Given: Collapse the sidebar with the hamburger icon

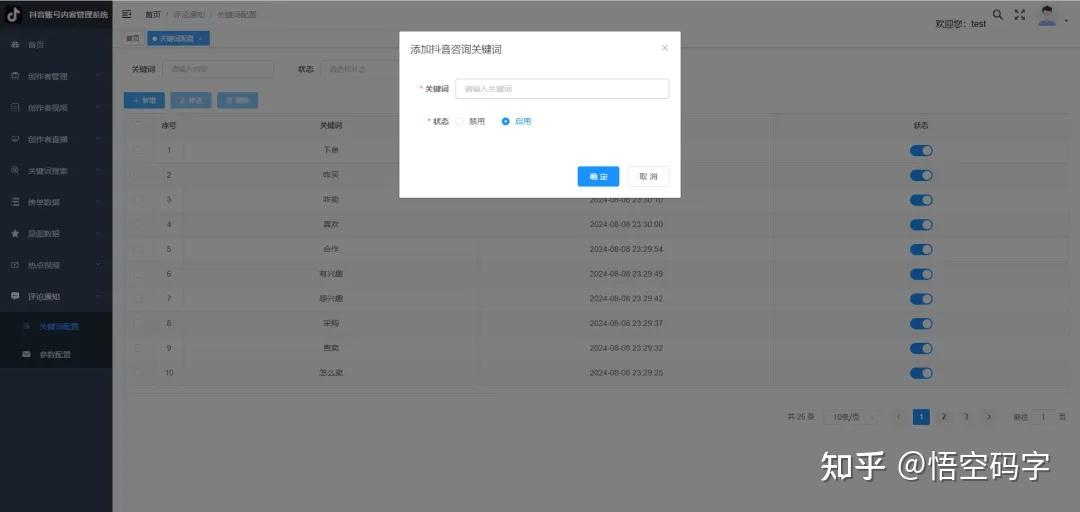Looking at the screenshot, I should tap(127, 14).
